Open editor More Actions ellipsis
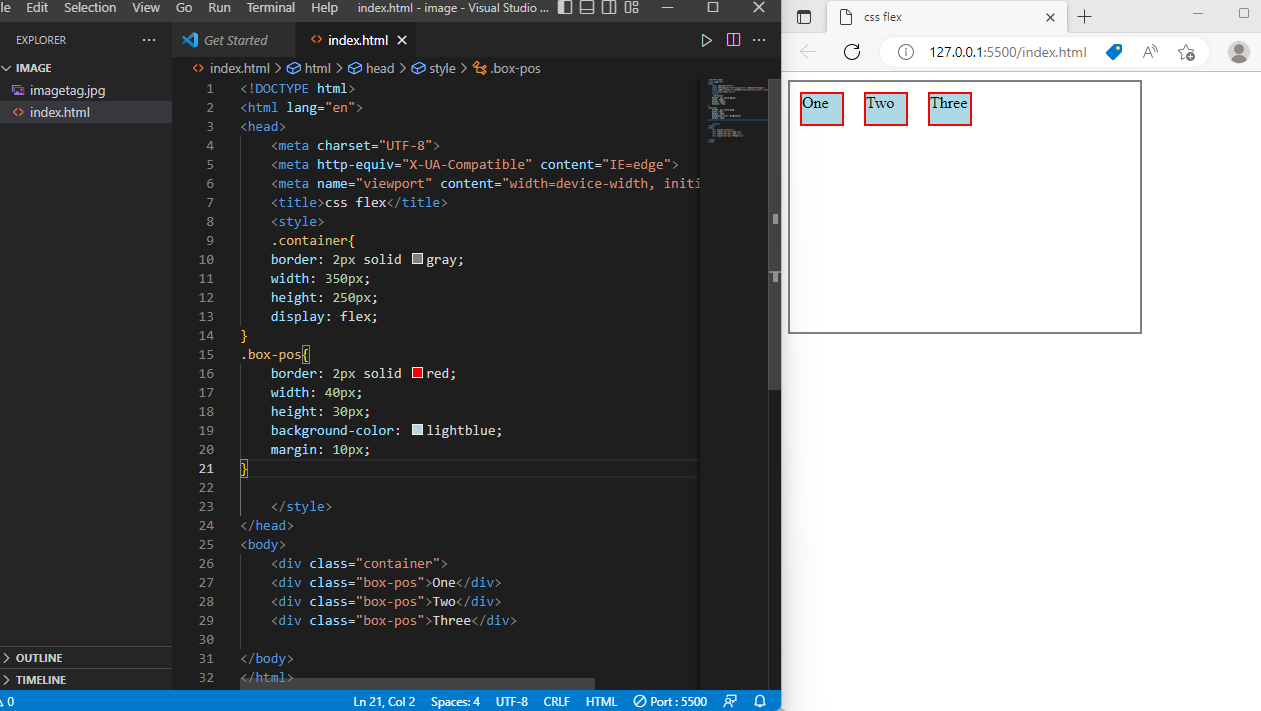 759,40
